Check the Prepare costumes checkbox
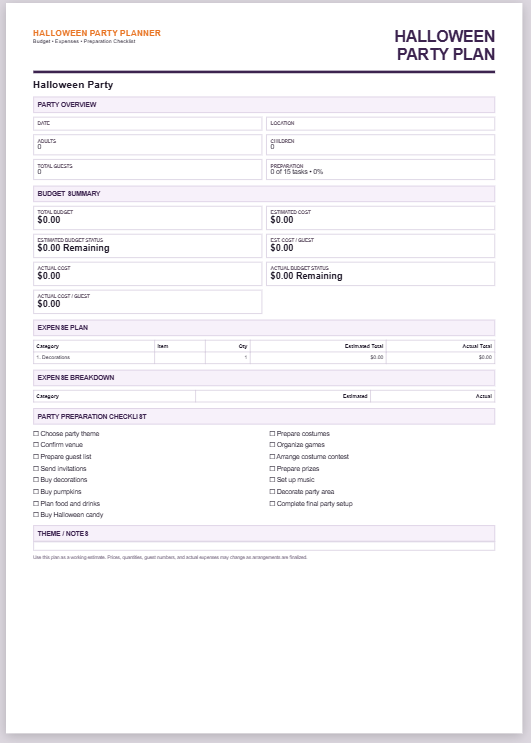531x743 pixels. (x=272, y=434)
